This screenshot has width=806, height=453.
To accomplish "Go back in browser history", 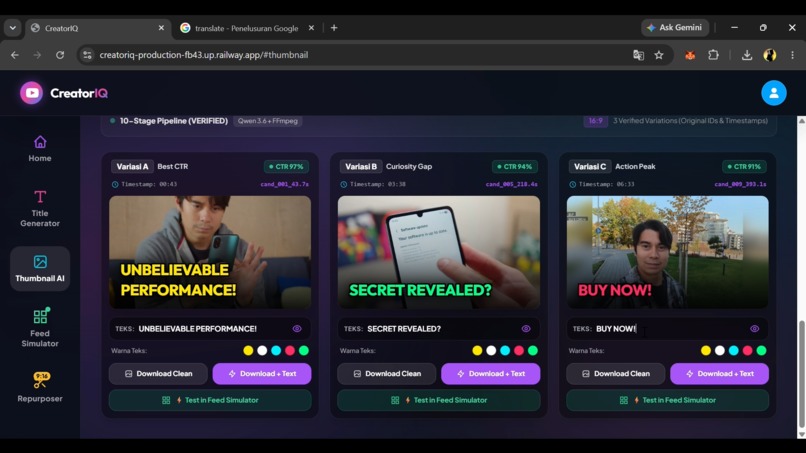I will pyautogui.click(x=14, y=55).
